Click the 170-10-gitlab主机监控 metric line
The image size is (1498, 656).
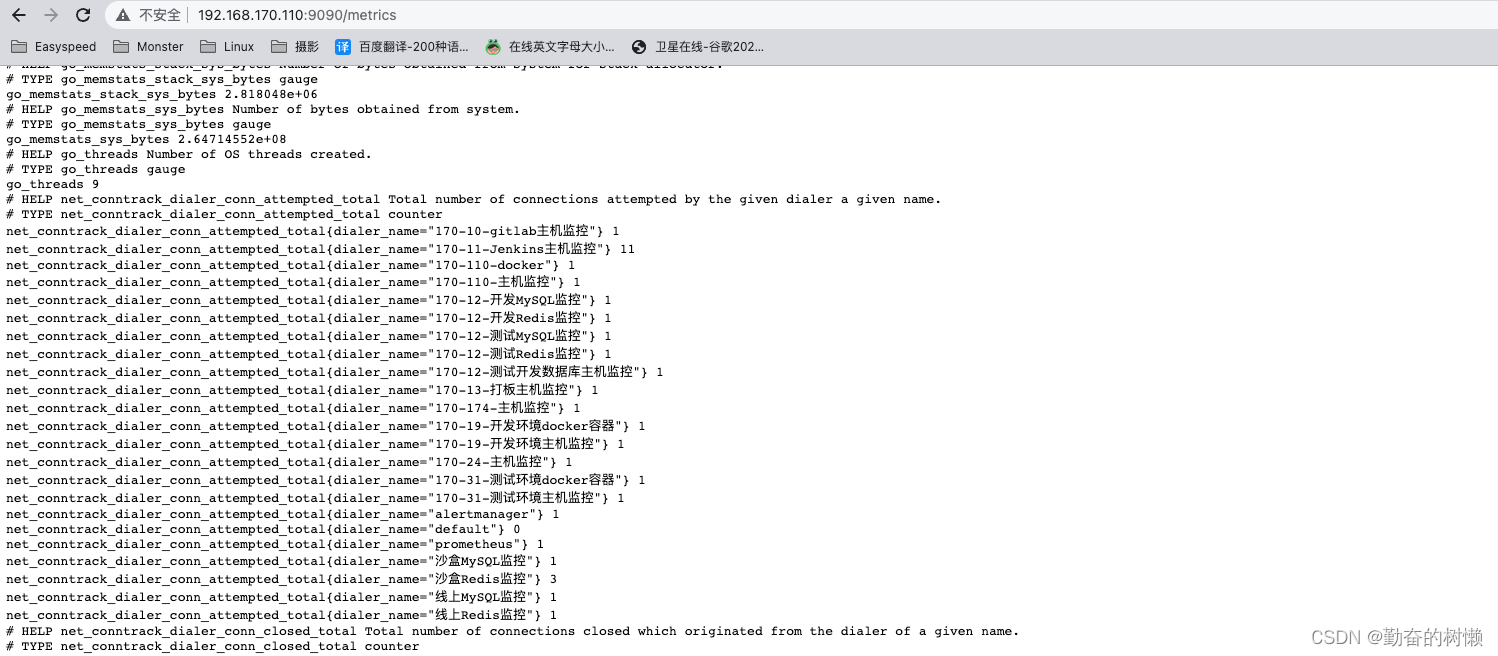tap(313, 231)
